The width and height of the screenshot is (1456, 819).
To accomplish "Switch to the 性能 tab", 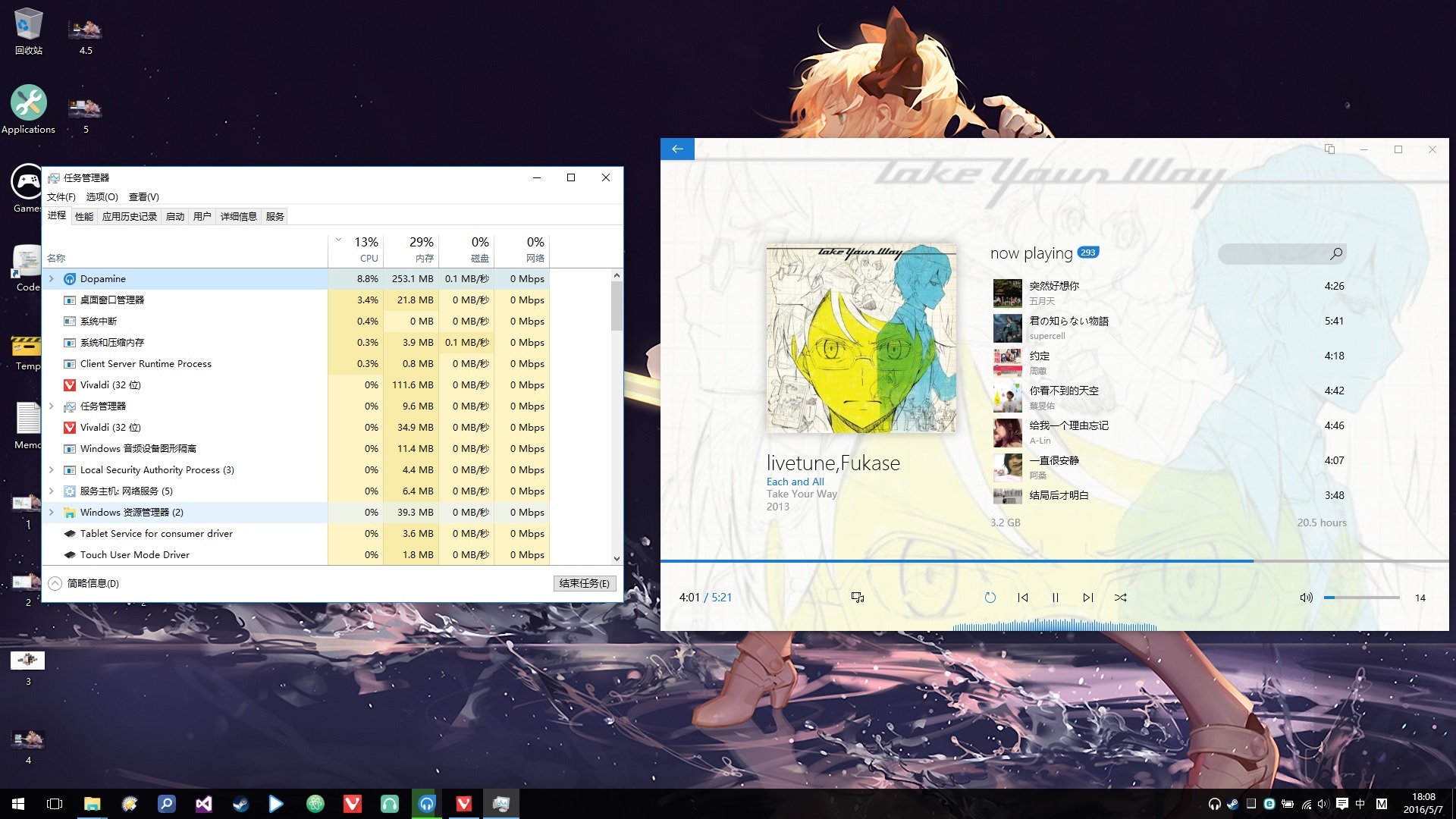I will point(84,217).
